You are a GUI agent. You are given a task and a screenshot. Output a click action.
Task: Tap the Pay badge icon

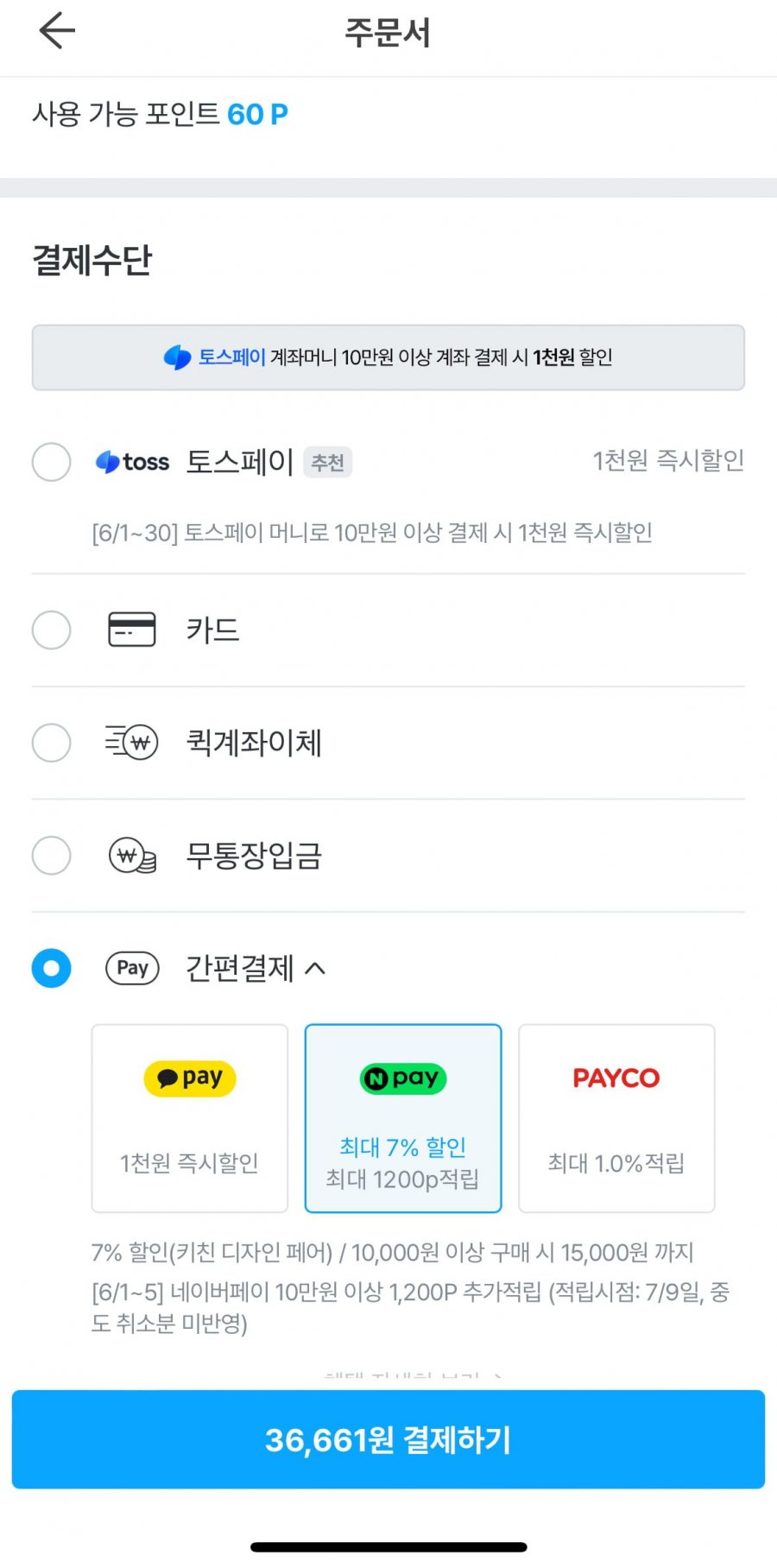[x=132, y=968]
